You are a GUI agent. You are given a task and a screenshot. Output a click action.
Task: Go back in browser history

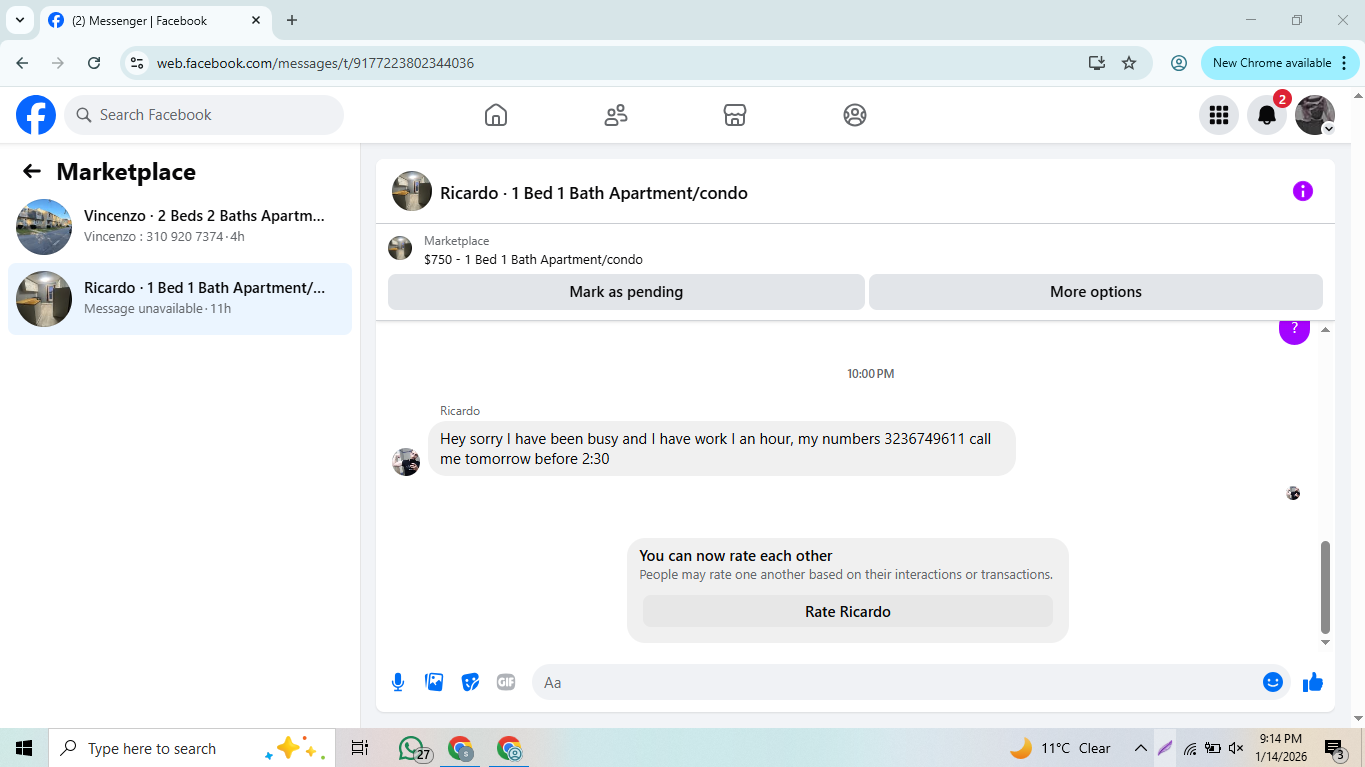click(x=22, y=63)
